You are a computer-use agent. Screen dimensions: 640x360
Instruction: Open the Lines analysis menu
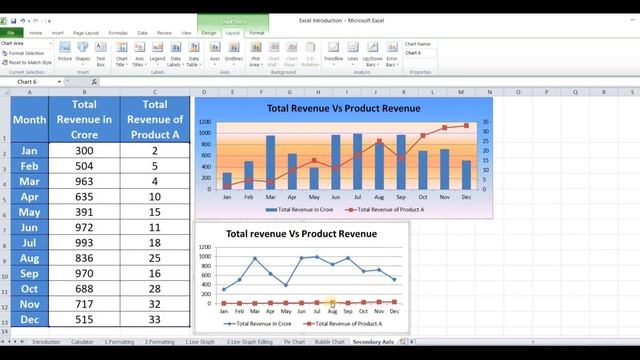[353, 53]
